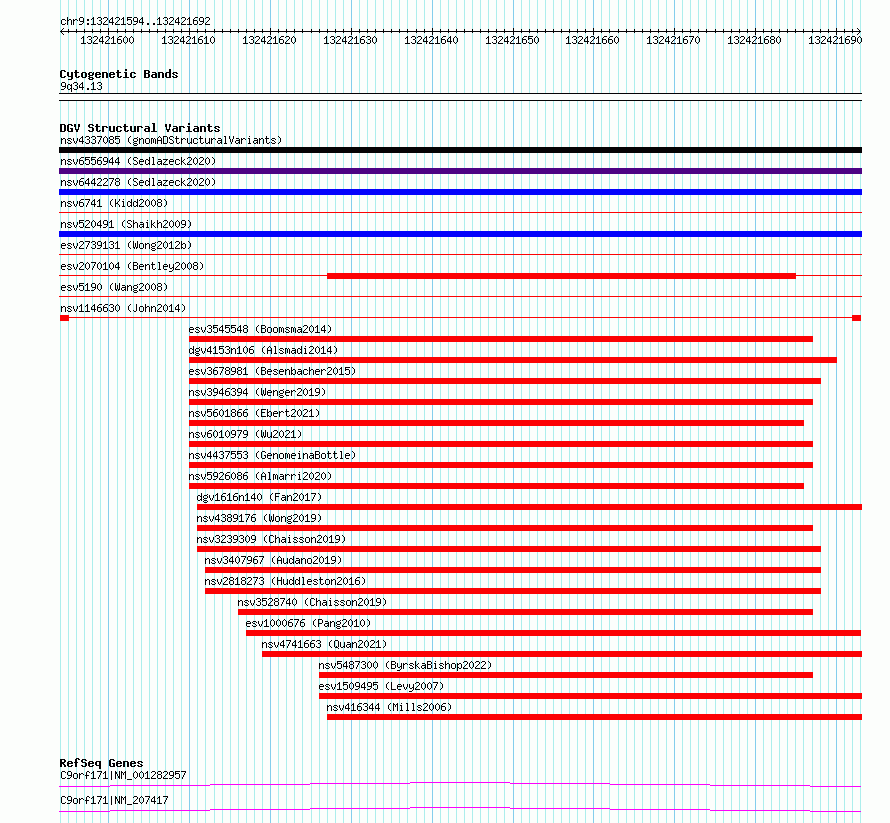Open esv1509495 (Levy2007) label
Image resolution: width=890 pixels, height=823 pixels.
(381, 686)
